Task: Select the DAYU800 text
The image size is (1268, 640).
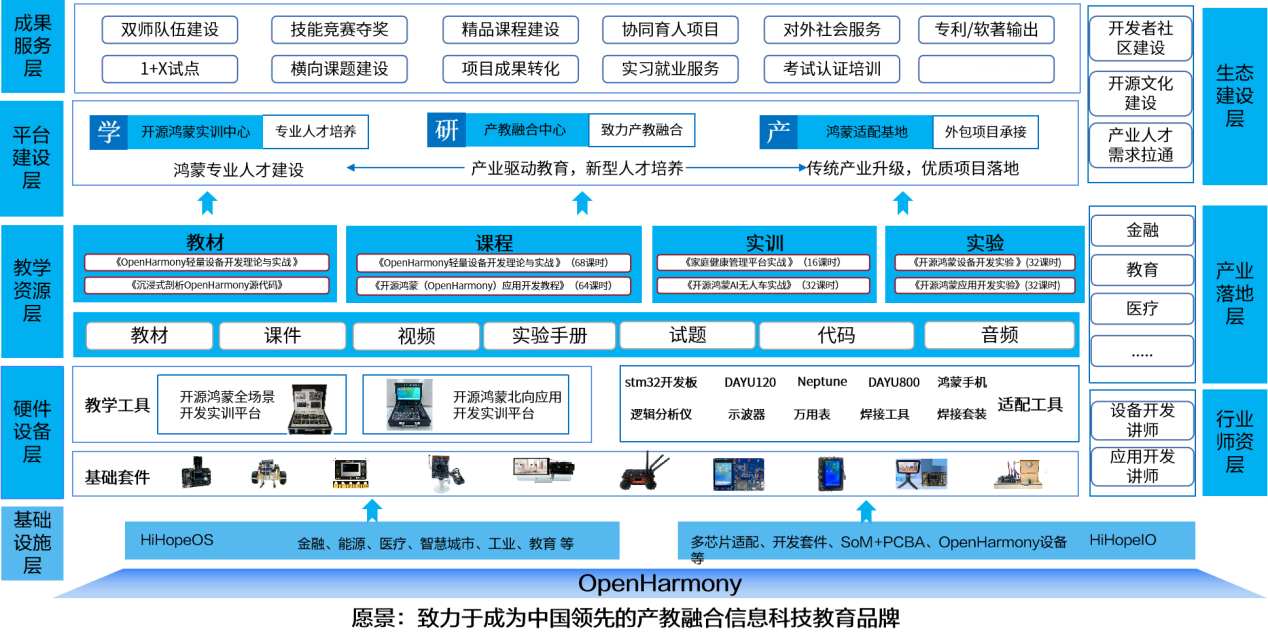Action: [894, 382]
